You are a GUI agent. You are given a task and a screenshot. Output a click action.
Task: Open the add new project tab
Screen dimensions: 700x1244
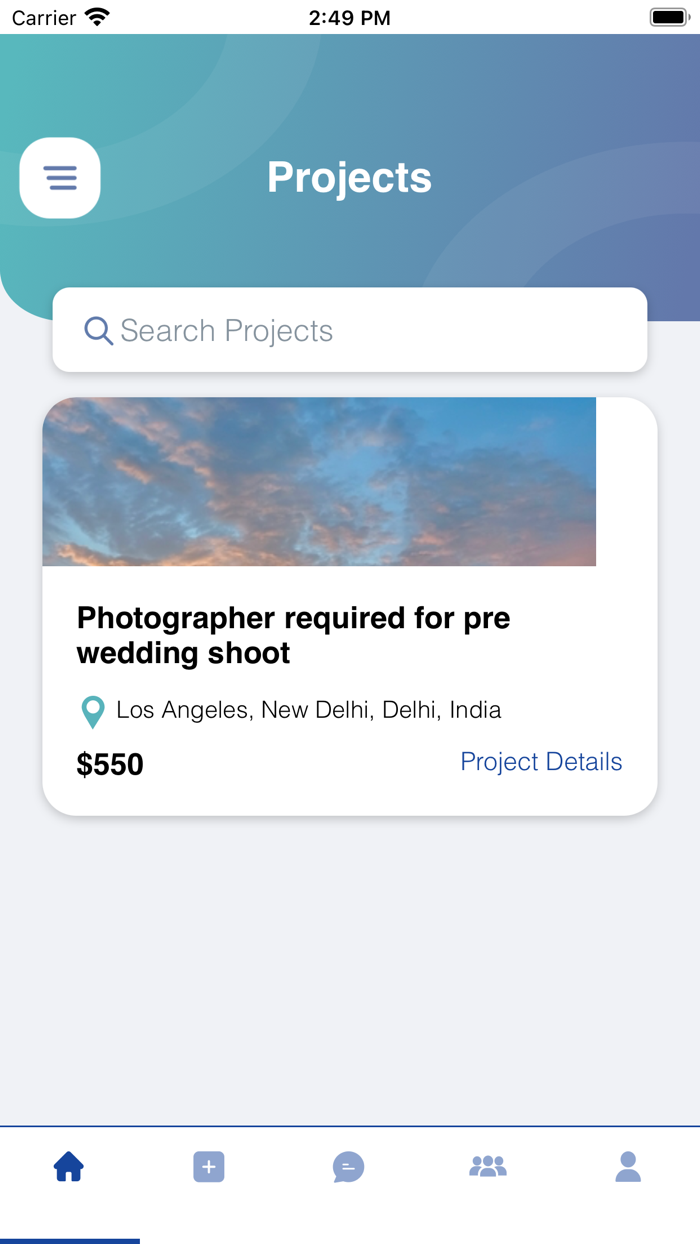click(x=209, y=1167)
